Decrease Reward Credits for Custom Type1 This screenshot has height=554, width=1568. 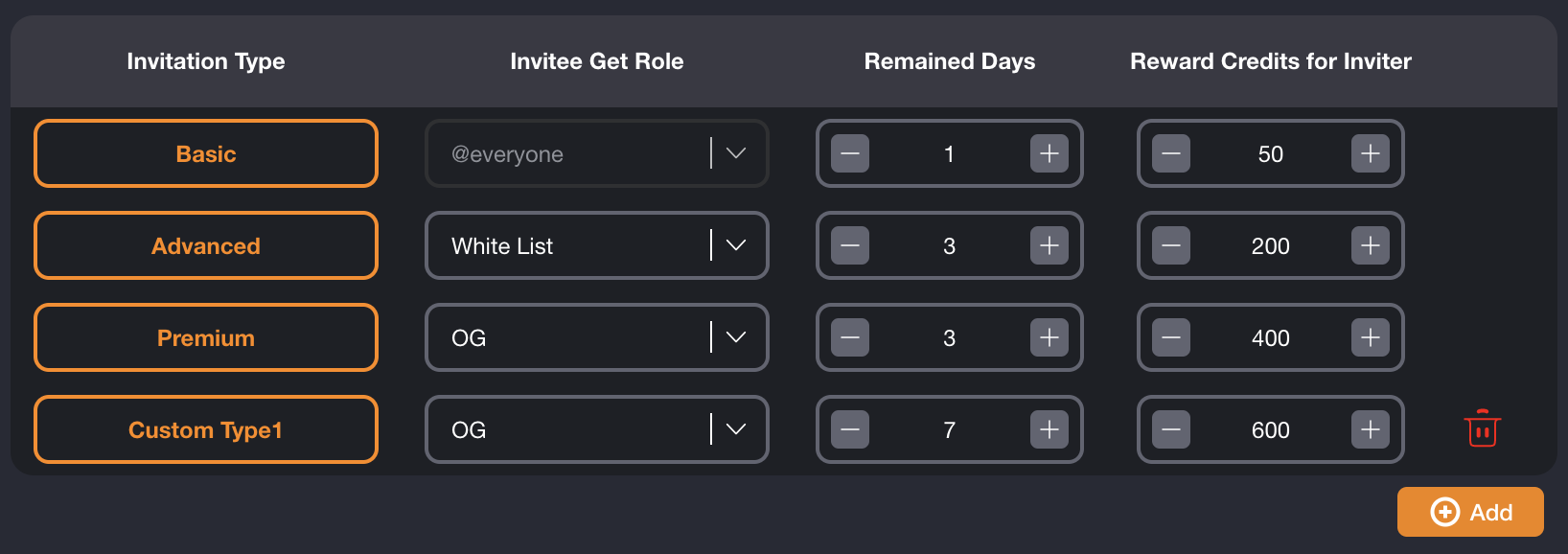pyautogui.click(x=1171, y=429)
